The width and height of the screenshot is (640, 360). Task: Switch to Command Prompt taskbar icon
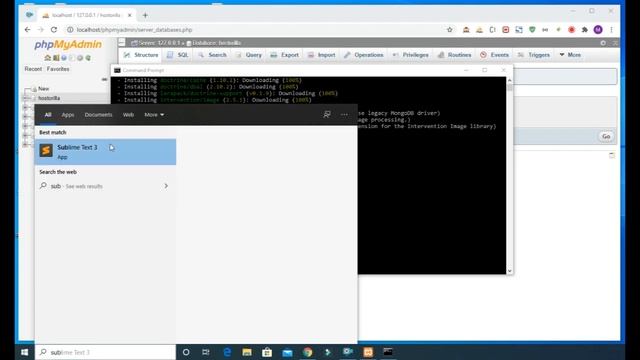click(388, 351)
